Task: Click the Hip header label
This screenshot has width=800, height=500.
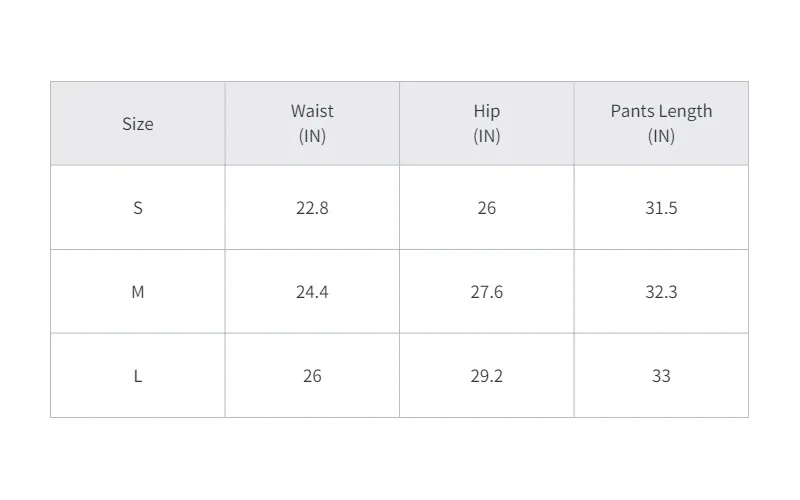Action: [x=487, y=111]
